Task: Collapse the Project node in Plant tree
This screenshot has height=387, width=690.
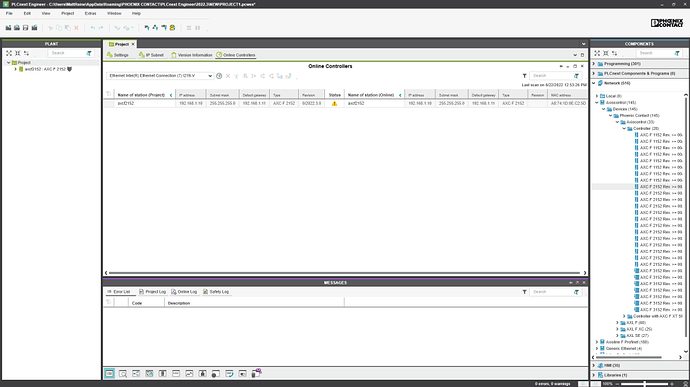Action: point(8,63)
